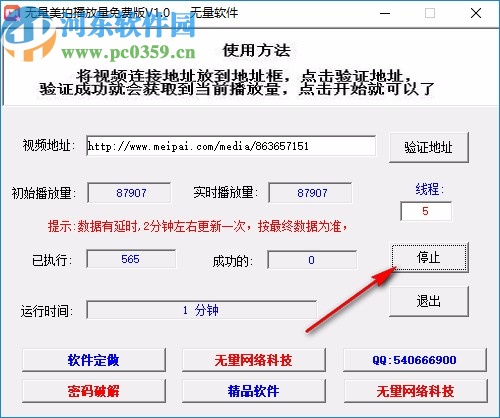The height and width of the screenshot is (418, 500).
Task: Focus the 视频地址 URL input field
Action: [231, 146]
